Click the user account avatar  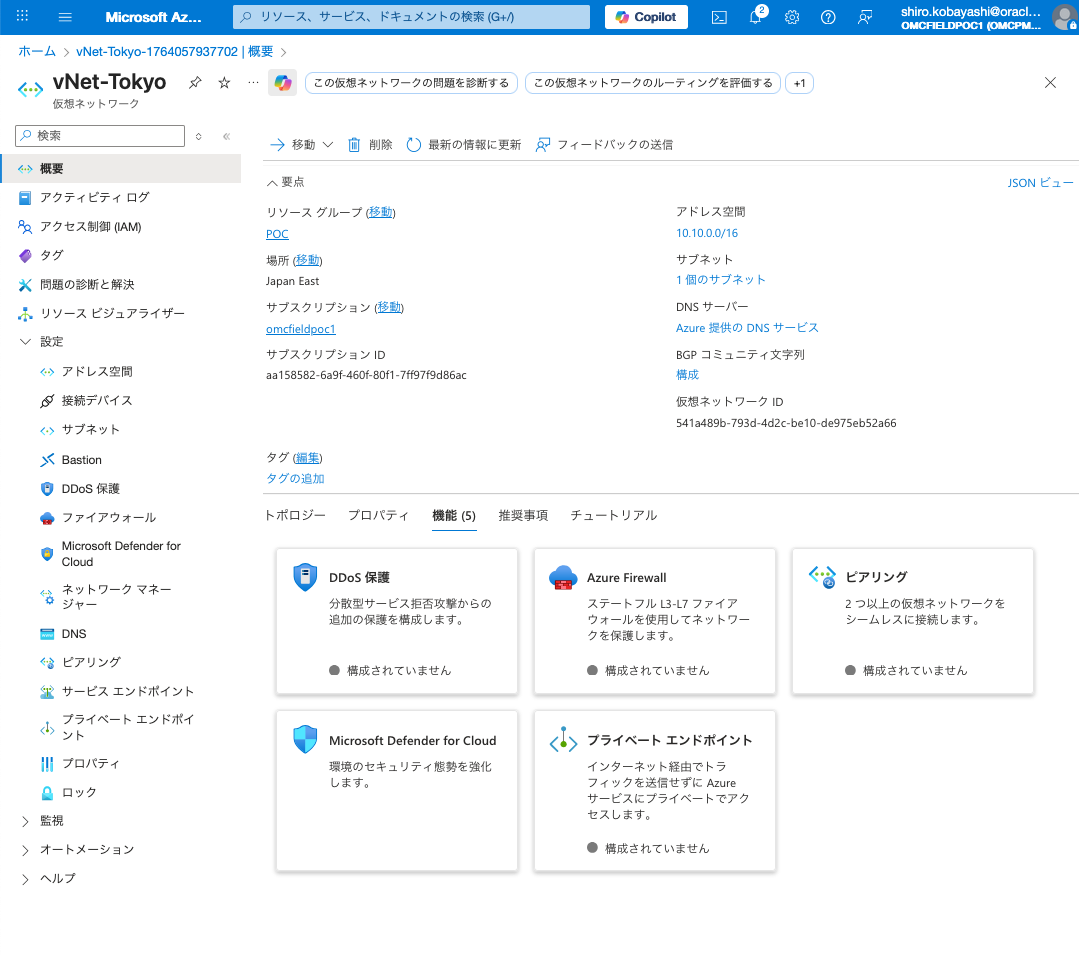tap(1065, 17)
